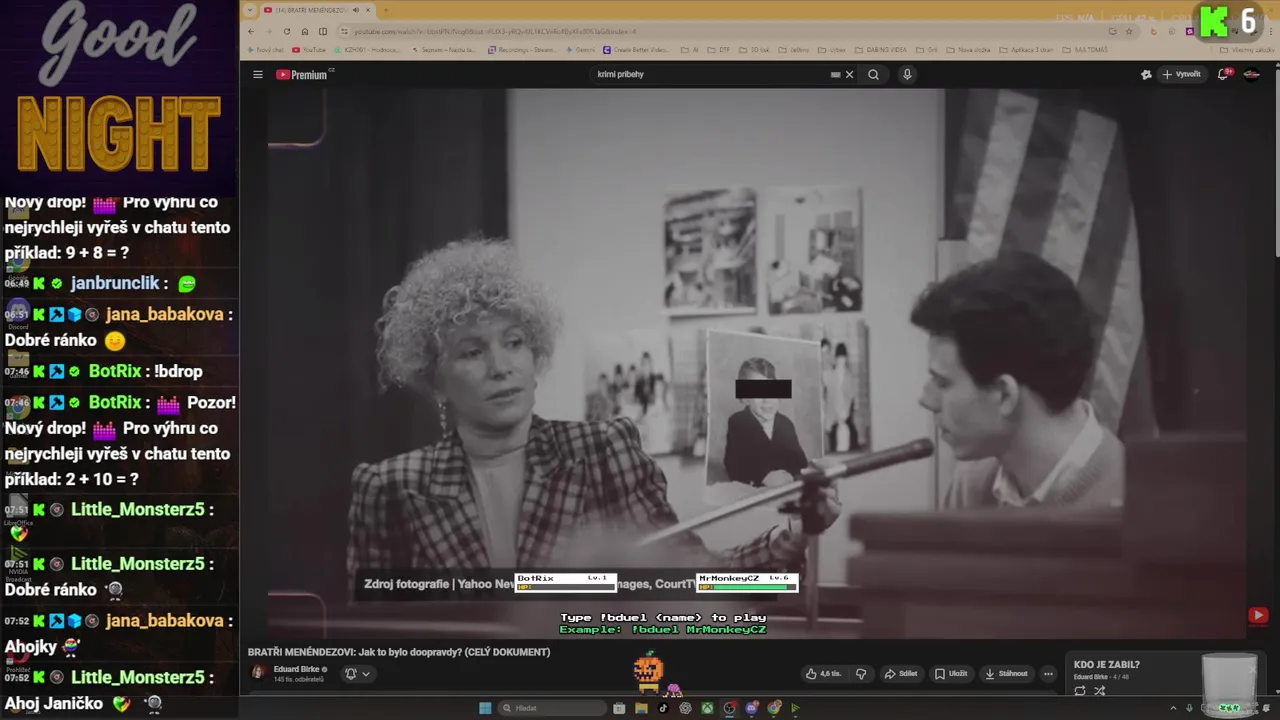
Task: Open the Eduard Birke channel name link
Action: point(296,669)
